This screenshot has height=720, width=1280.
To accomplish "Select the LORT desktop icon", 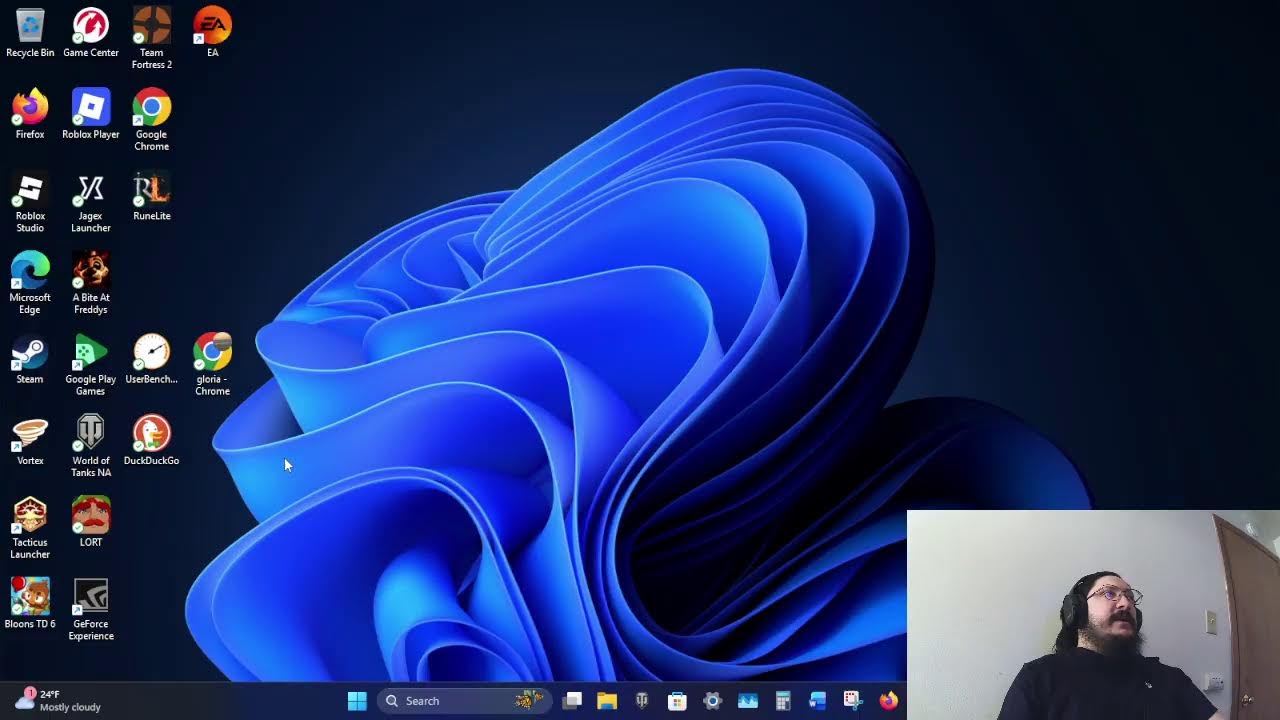I will click(x=91, y=523).
